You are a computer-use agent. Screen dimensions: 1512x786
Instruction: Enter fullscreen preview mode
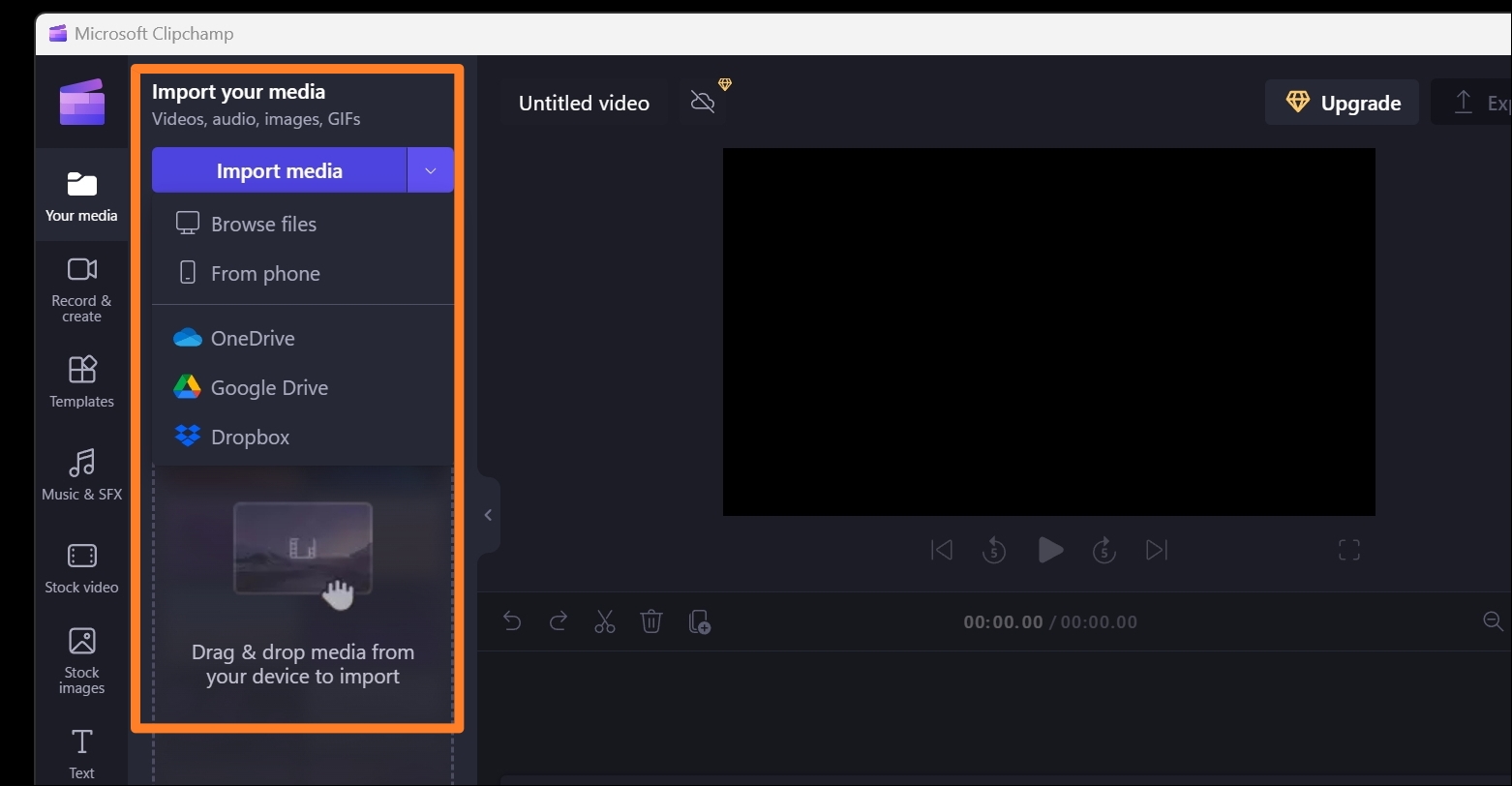tap(1349, 550)
